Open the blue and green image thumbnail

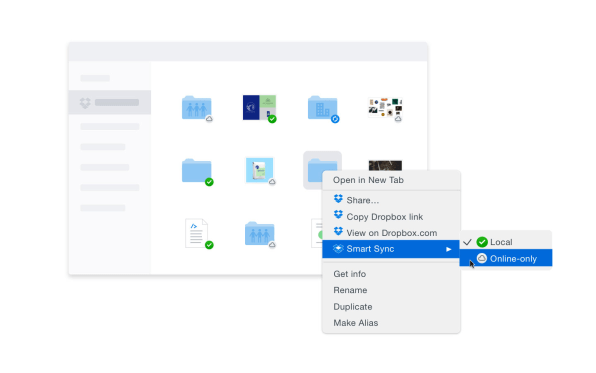click(260, 108)
